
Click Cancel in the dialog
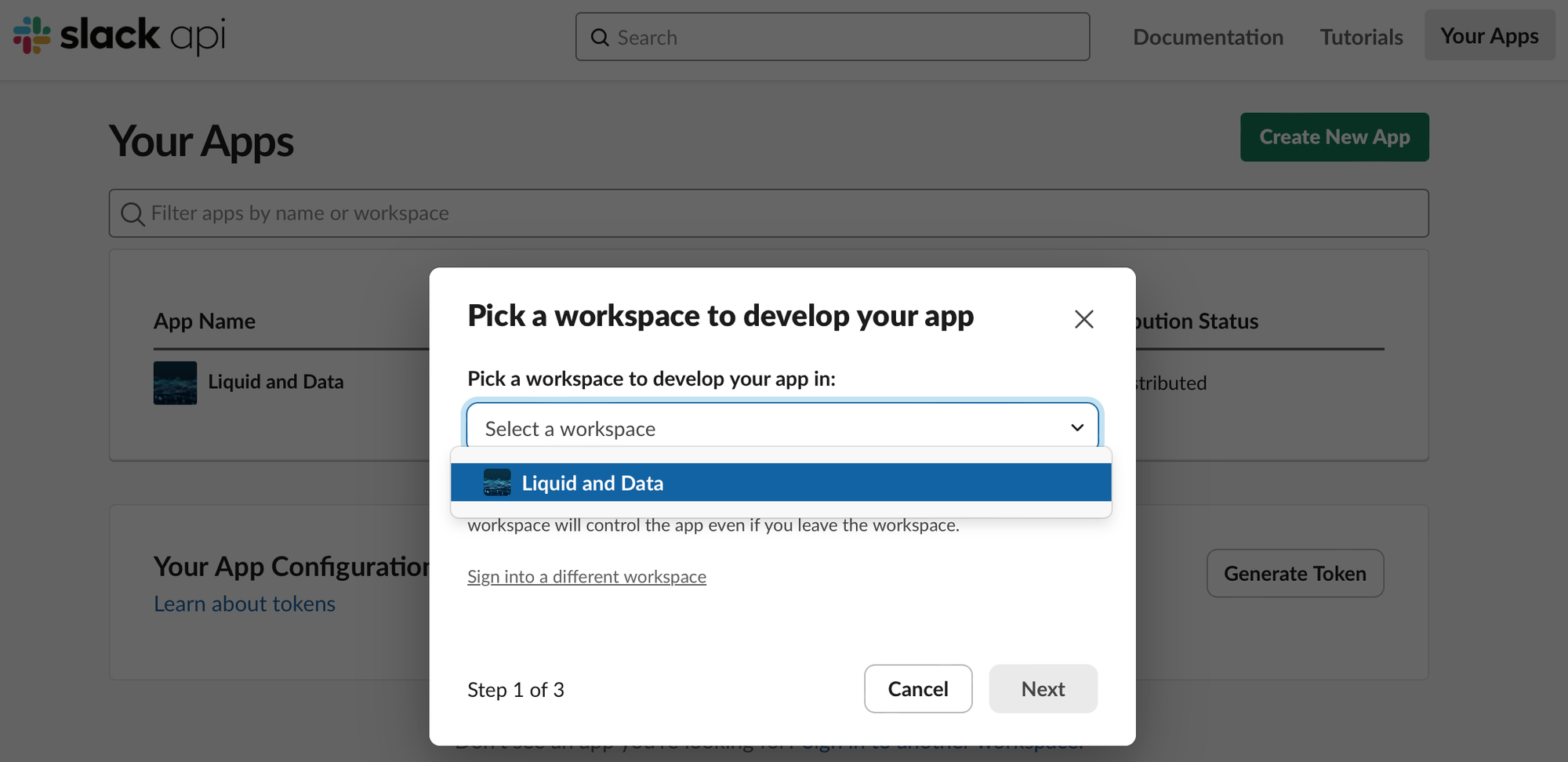pos(918,688)
